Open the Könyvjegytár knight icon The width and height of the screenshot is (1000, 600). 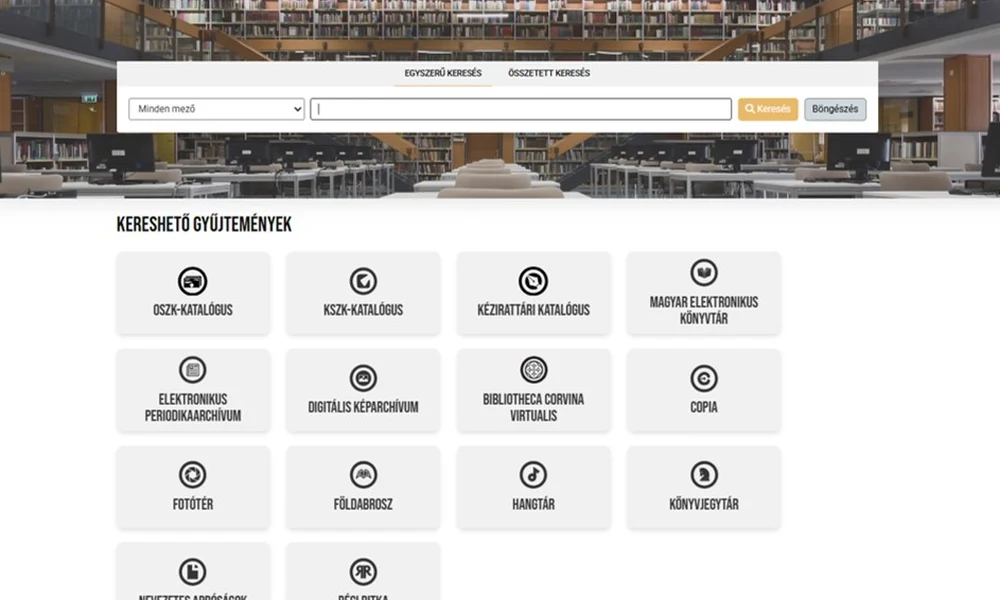pos(703,475)
